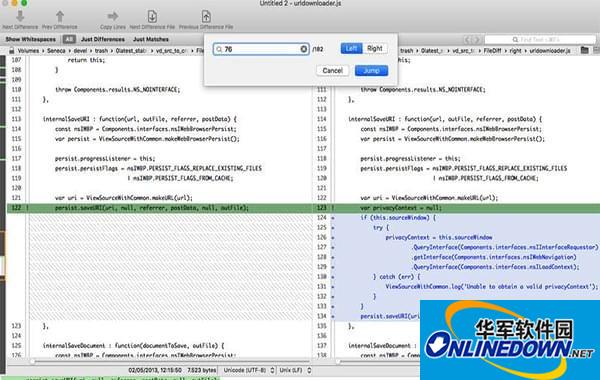The height and width of the screenshot is (380, 600).
Task: Toggle Show Whitespaces
Action: click(x=31, y=39)
